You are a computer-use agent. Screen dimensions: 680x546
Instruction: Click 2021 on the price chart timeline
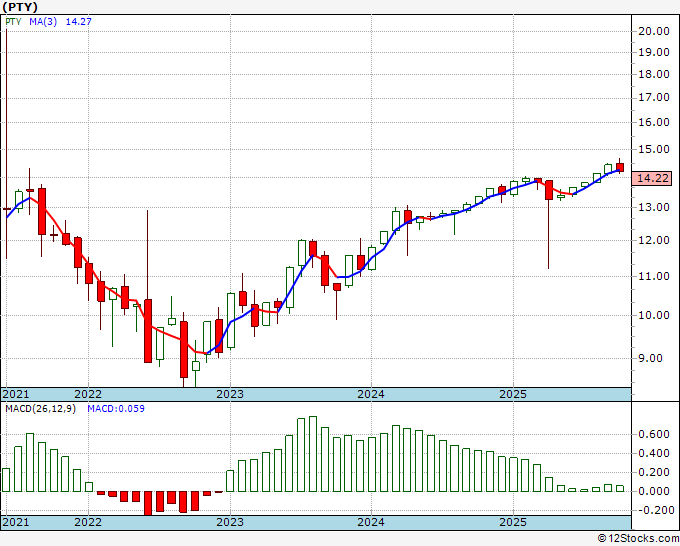point(16,394)
